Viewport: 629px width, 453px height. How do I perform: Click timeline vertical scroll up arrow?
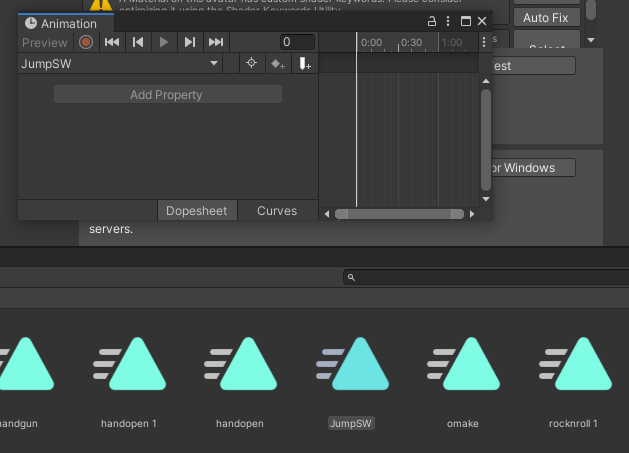(486, 81)
